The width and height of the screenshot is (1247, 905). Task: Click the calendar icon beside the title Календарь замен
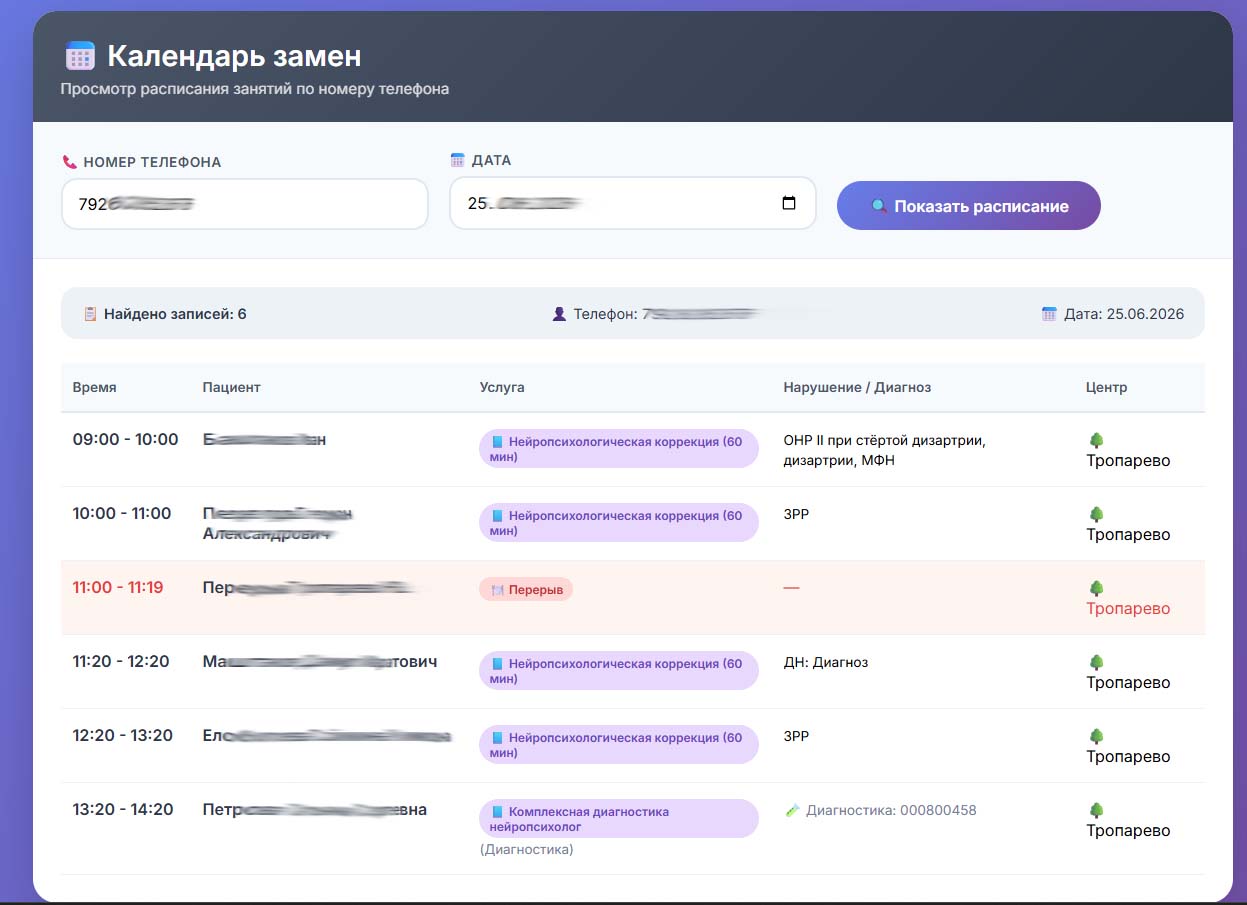coord(80,56)
